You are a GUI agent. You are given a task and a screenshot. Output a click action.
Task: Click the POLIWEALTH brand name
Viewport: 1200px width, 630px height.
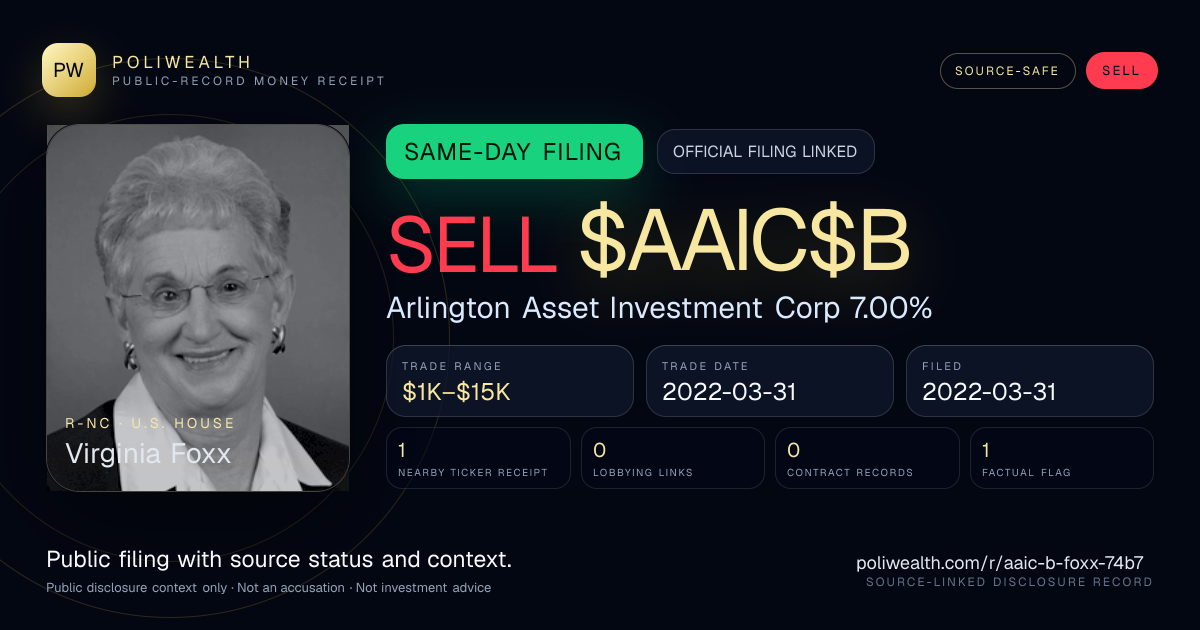(182, 62)
